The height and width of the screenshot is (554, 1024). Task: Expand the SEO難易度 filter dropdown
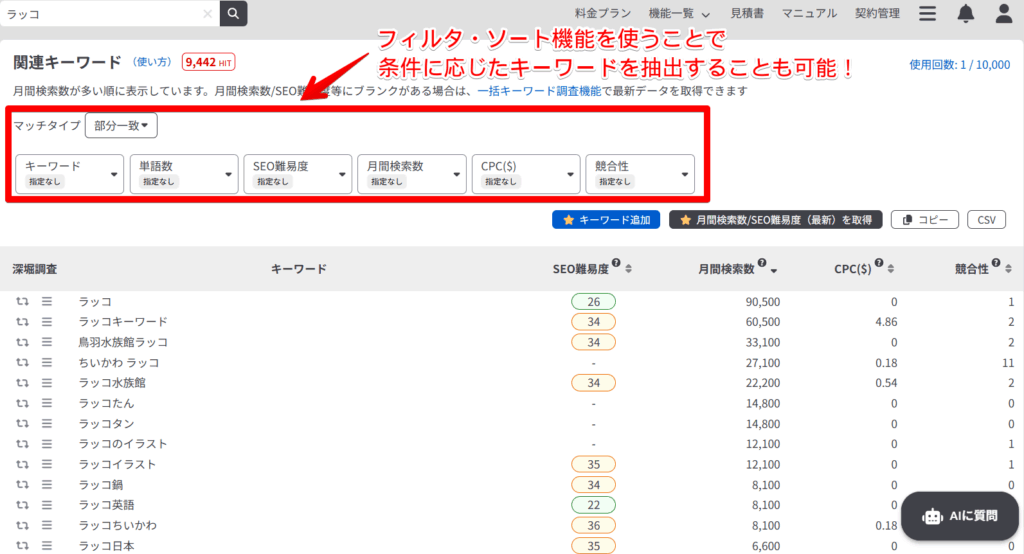point(297,173)
